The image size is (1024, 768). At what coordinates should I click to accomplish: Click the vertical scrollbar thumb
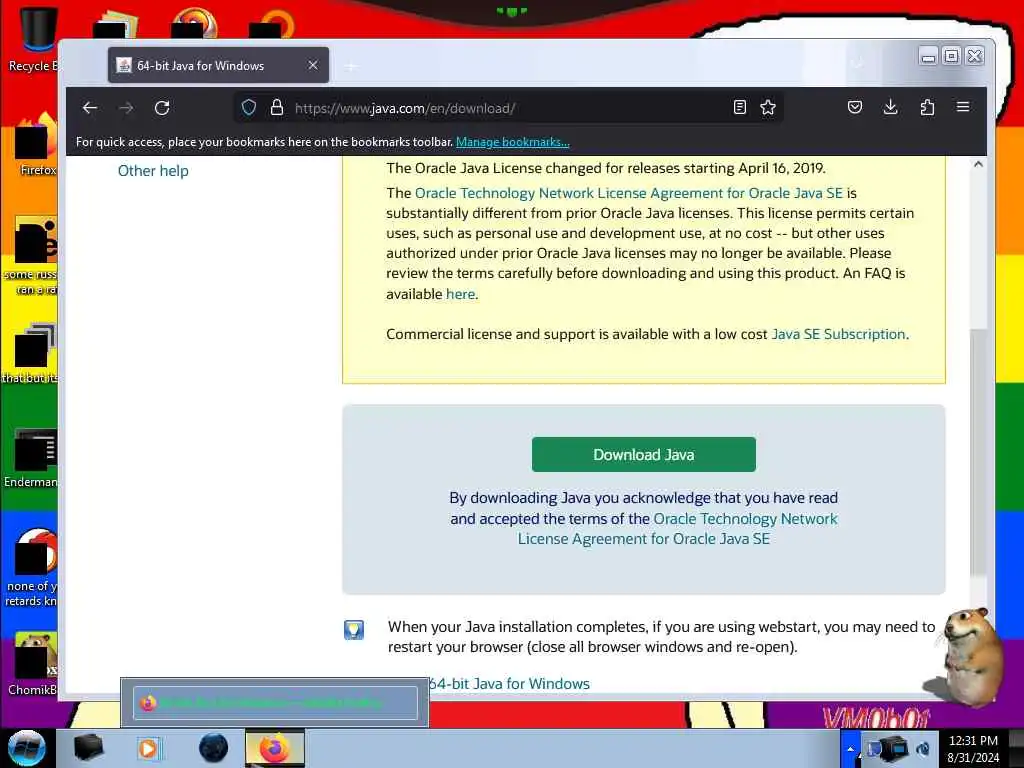click(978, 452)
